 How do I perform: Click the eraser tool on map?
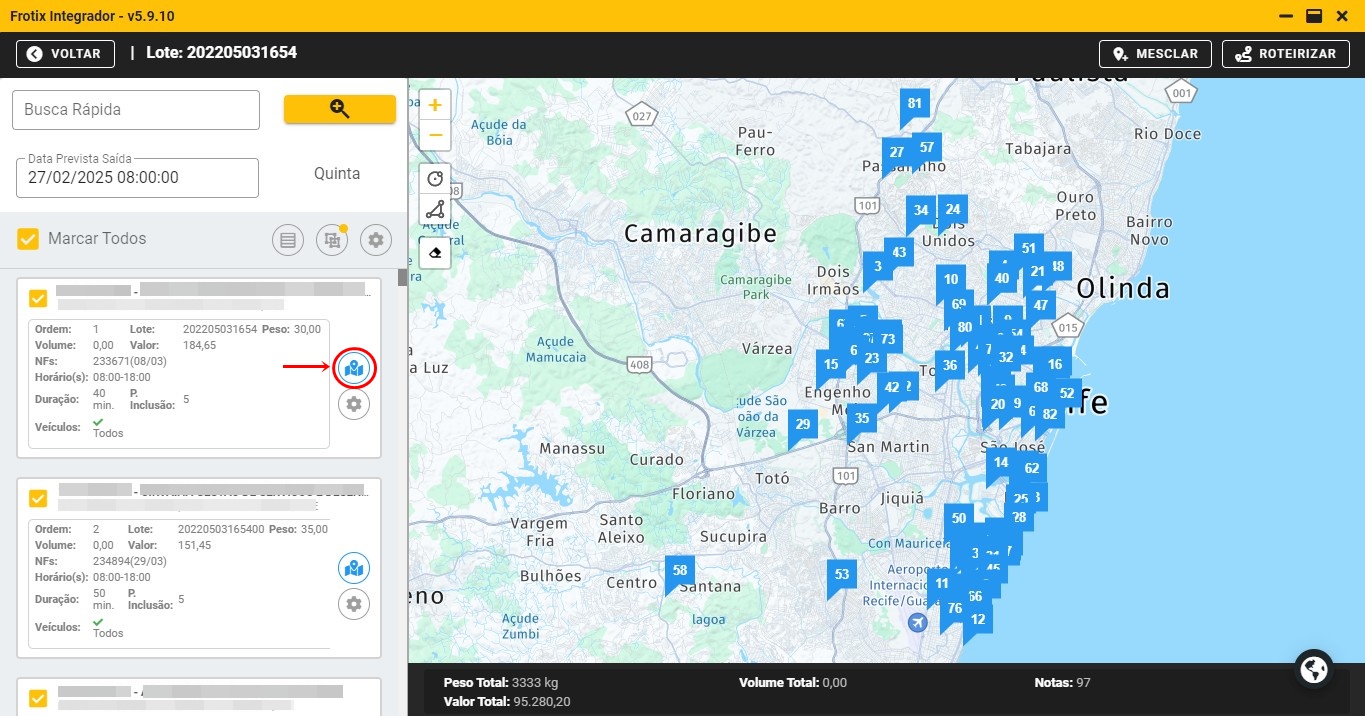tap(435, 253)
